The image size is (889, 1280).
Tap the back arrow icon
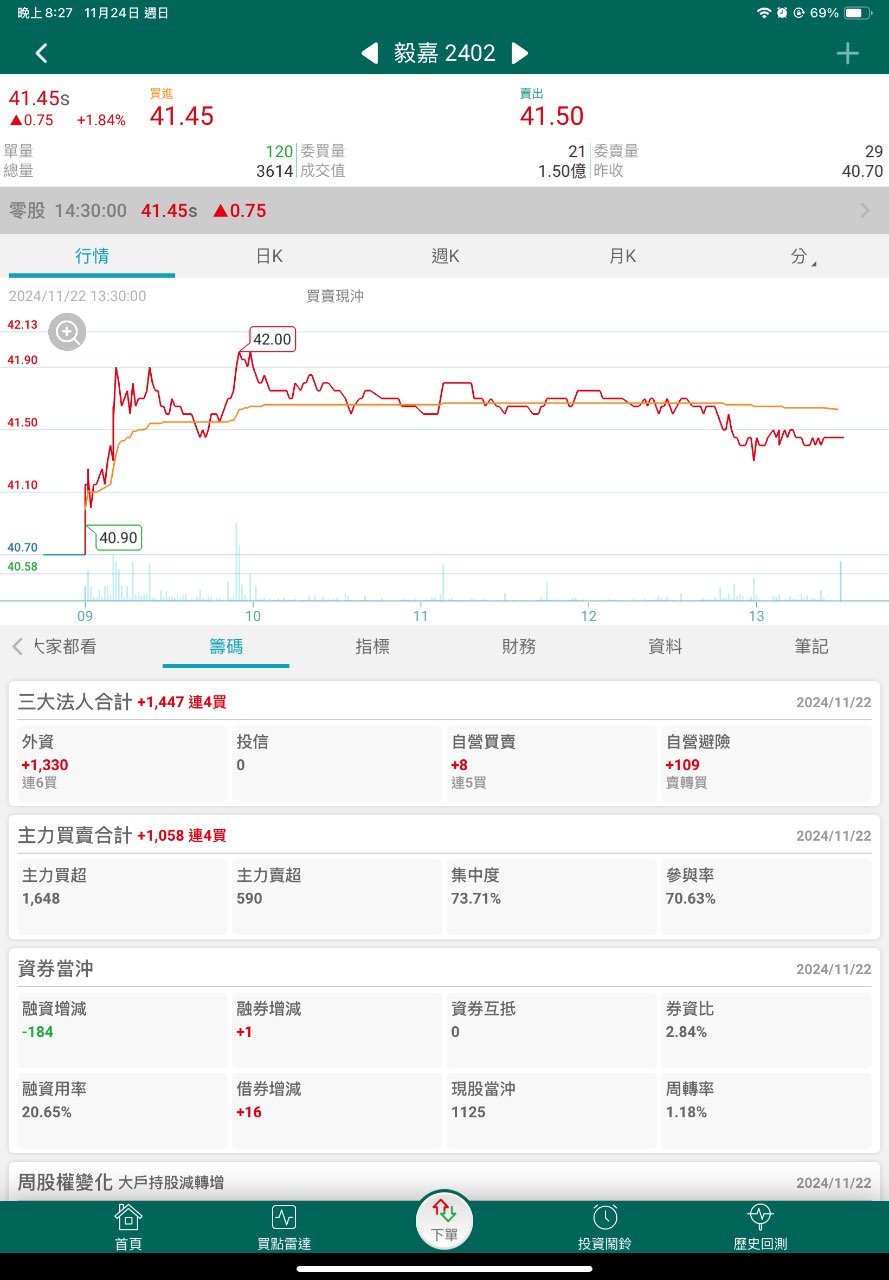41,53
